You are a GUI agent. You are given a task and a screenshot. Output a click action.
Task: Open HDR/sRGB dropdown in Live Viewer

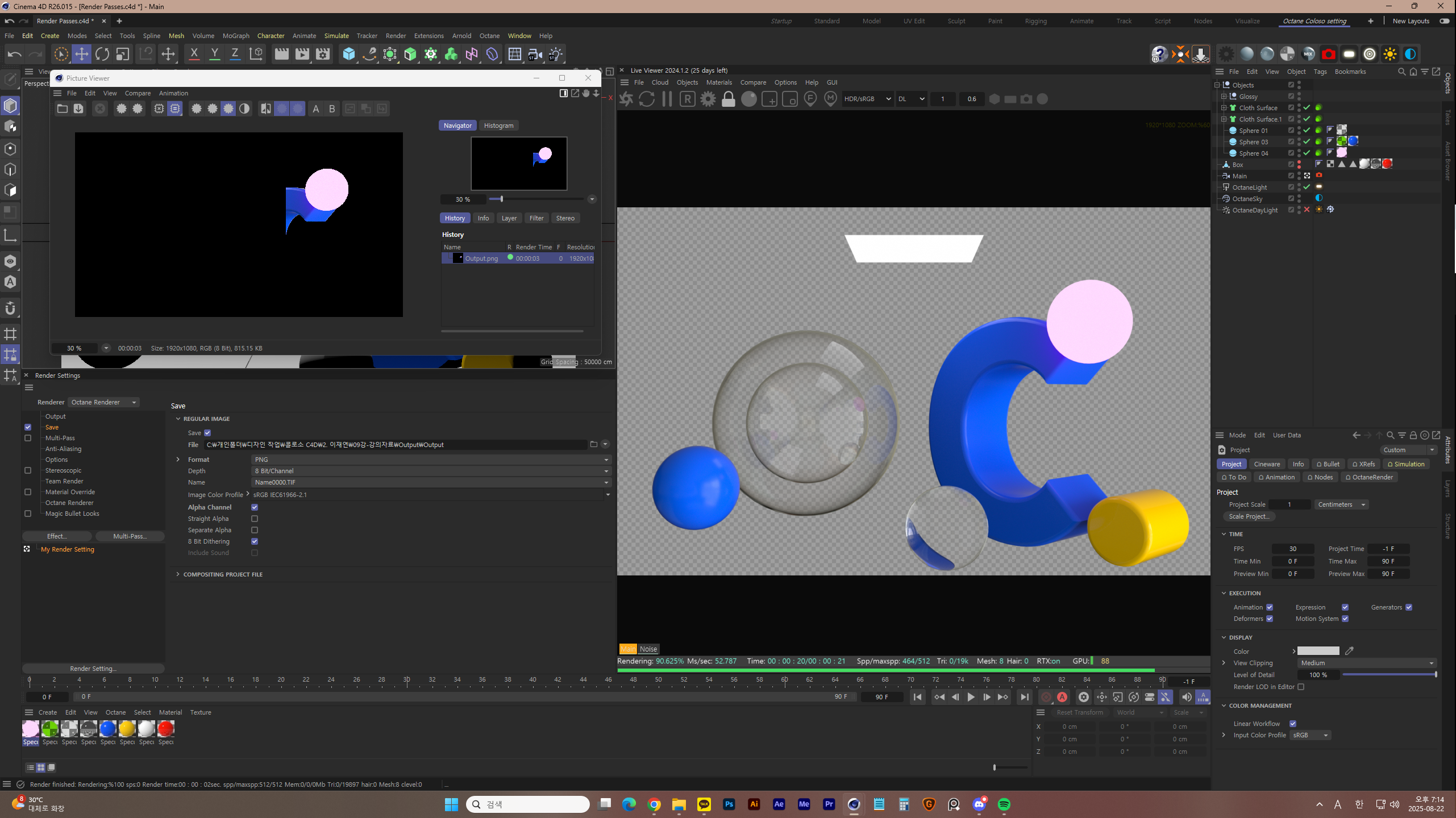[x=867, y=99]
